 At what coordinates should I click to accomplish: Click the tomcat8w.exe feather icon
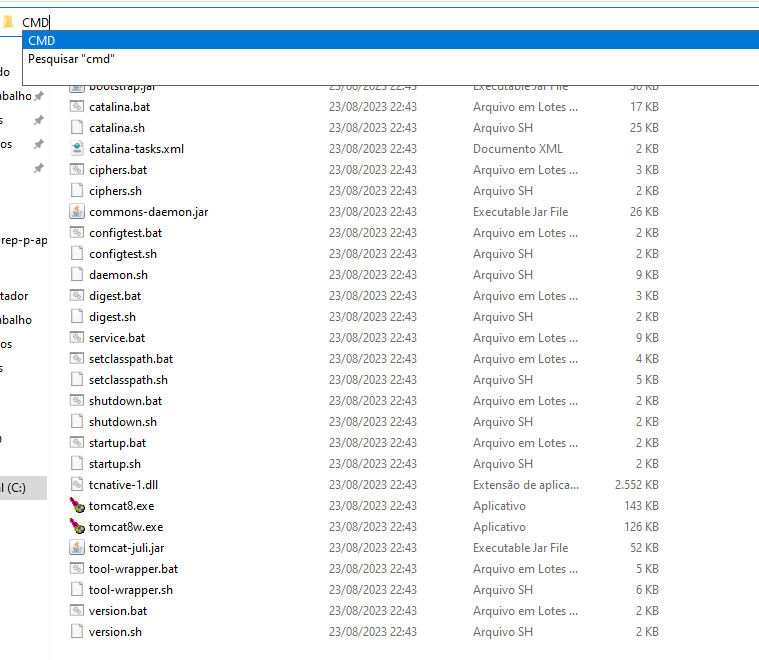click(x=77, y=526)
